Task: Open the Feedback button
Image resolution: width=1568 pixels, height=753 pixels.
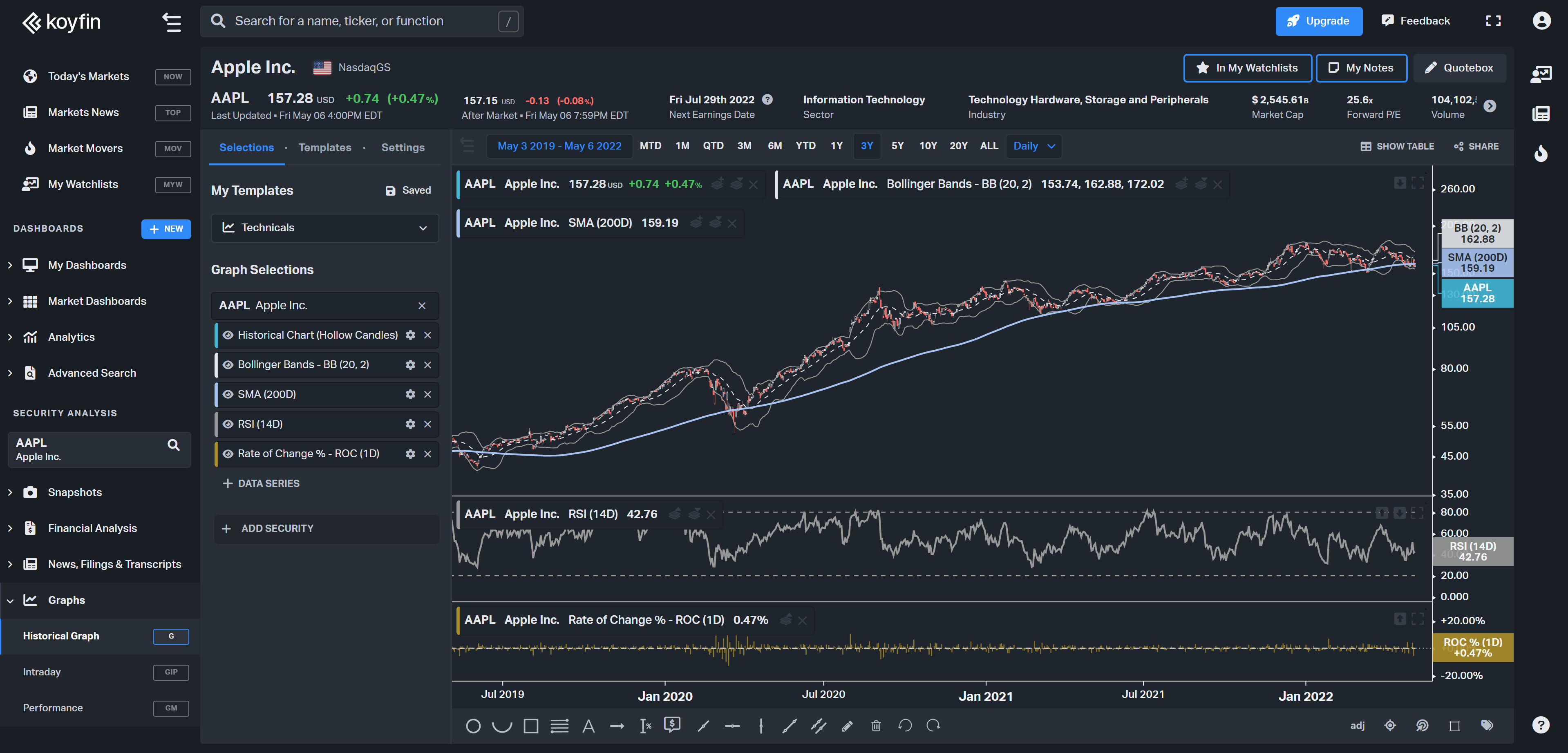Action: click(x=1416, y=21)
